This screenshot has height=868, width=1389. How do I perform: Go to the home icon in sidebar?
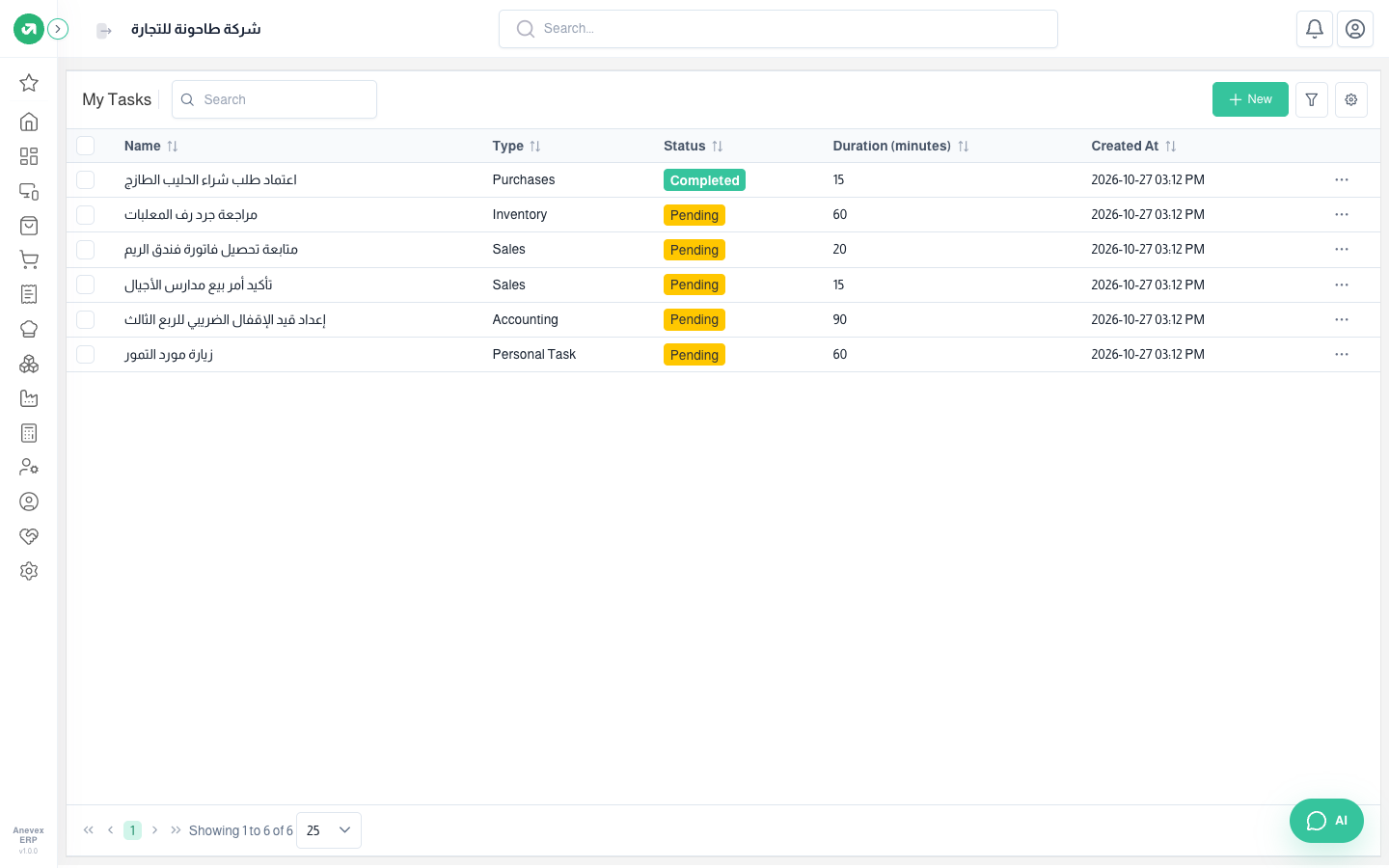click(x=29, y=122)
